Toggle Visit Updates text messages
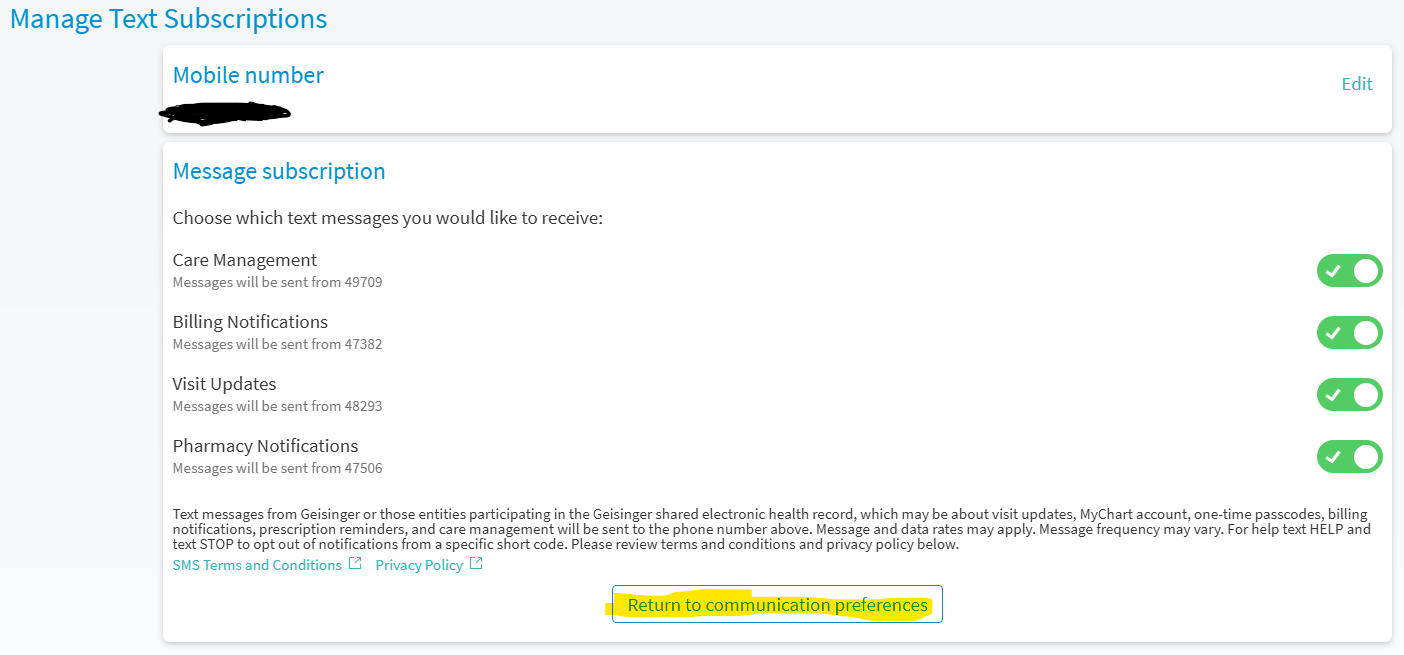Image resolution: width=1404 pixels, height=655 pixels. 1349,395
